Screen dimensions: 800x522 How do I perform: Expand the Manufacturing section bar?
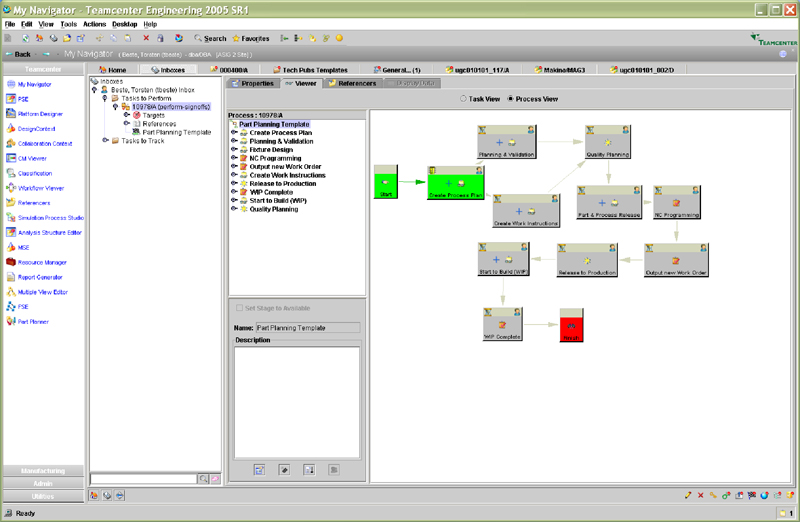[43, 470]
